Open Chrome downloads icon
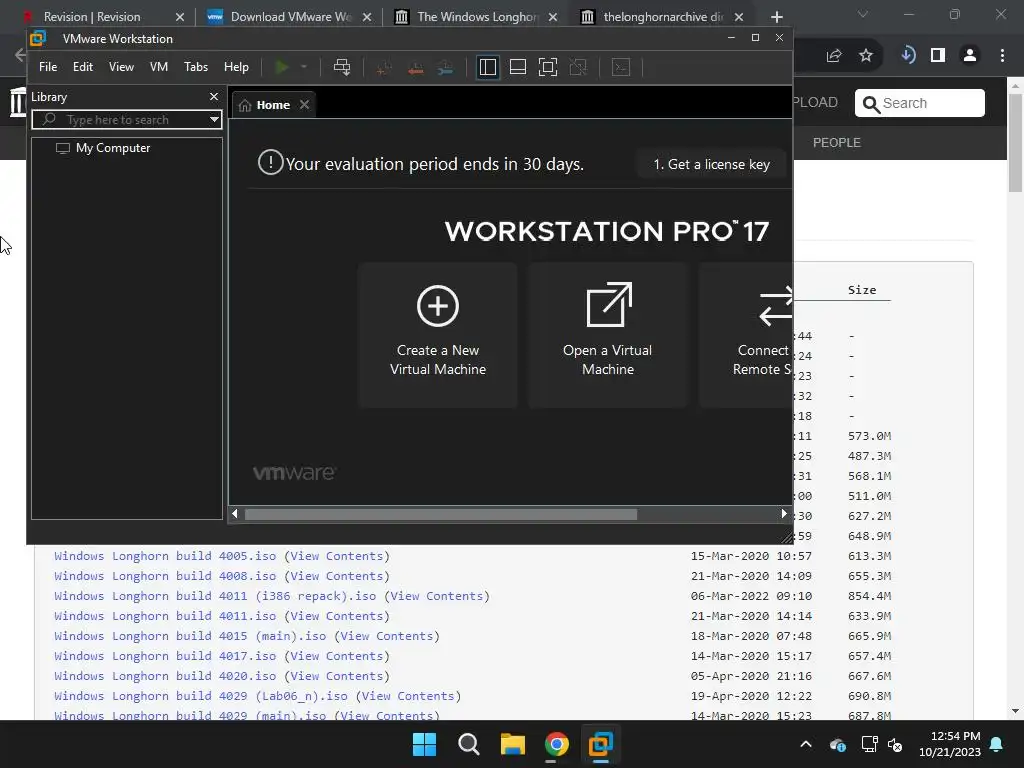This screenshot has width=1024, height=768. 908,56
